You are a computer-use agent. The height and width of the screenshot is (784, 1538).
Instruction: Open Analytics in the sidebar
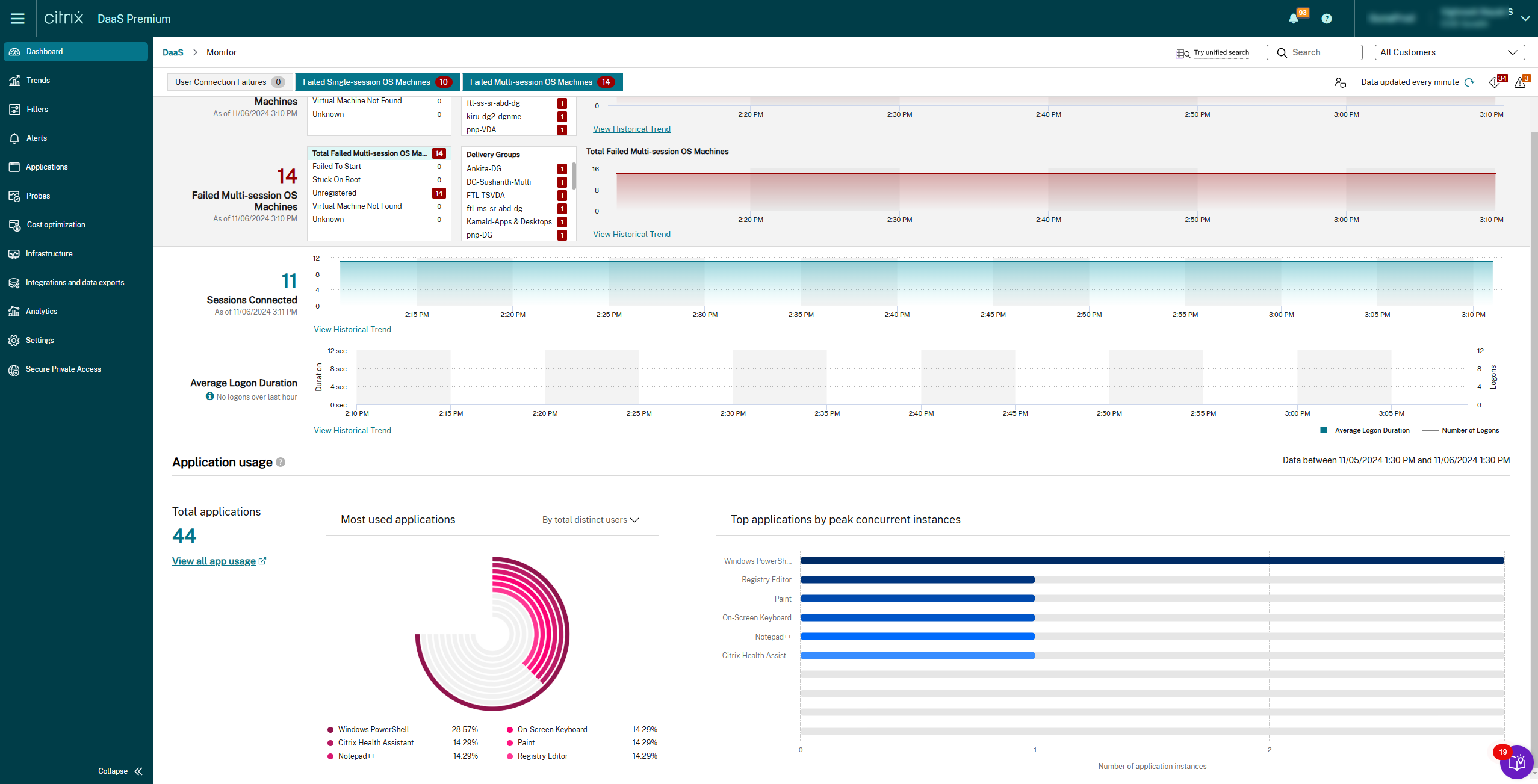point(76,311)
